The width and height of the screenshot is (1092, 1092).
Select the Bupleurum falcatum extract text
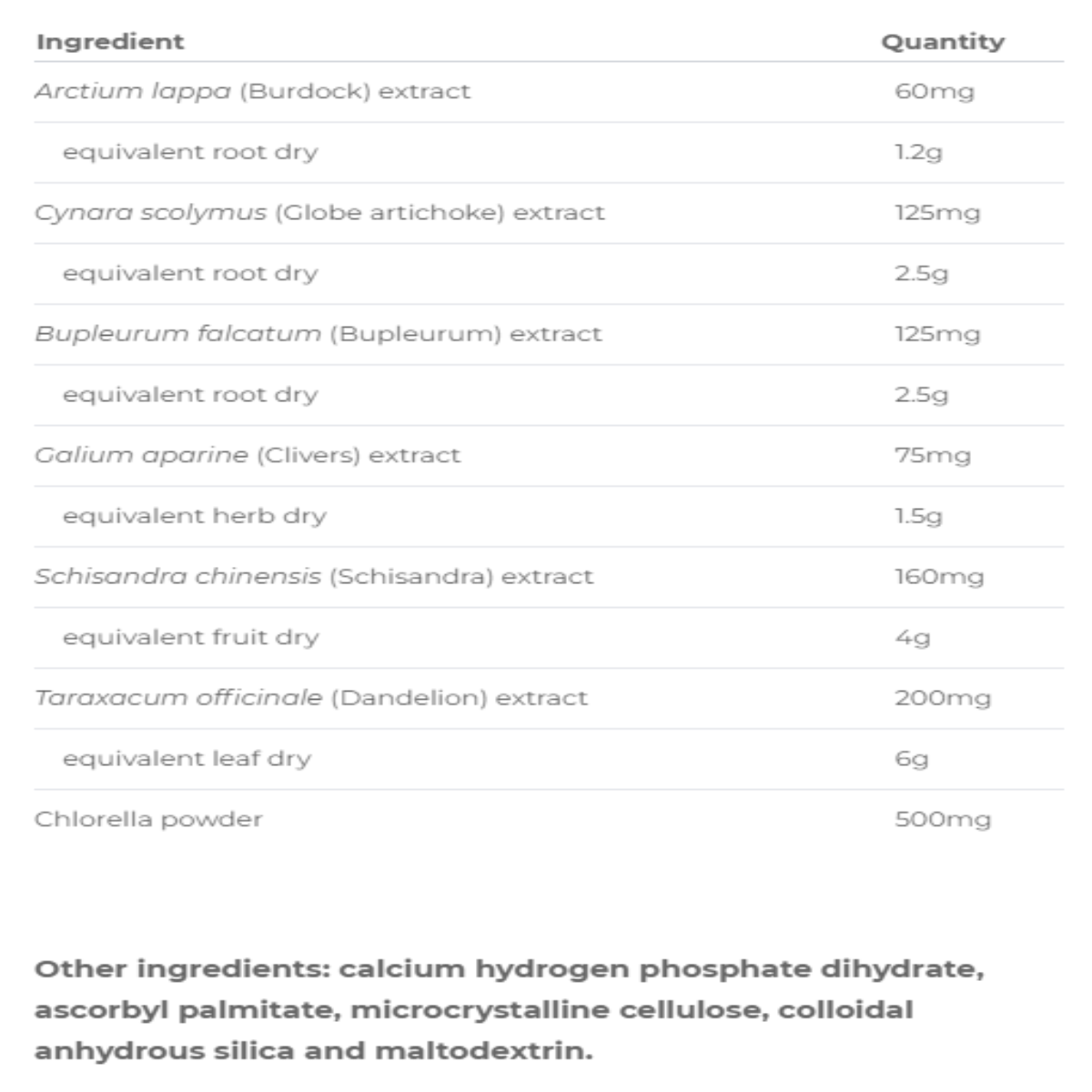click(318, 334)
